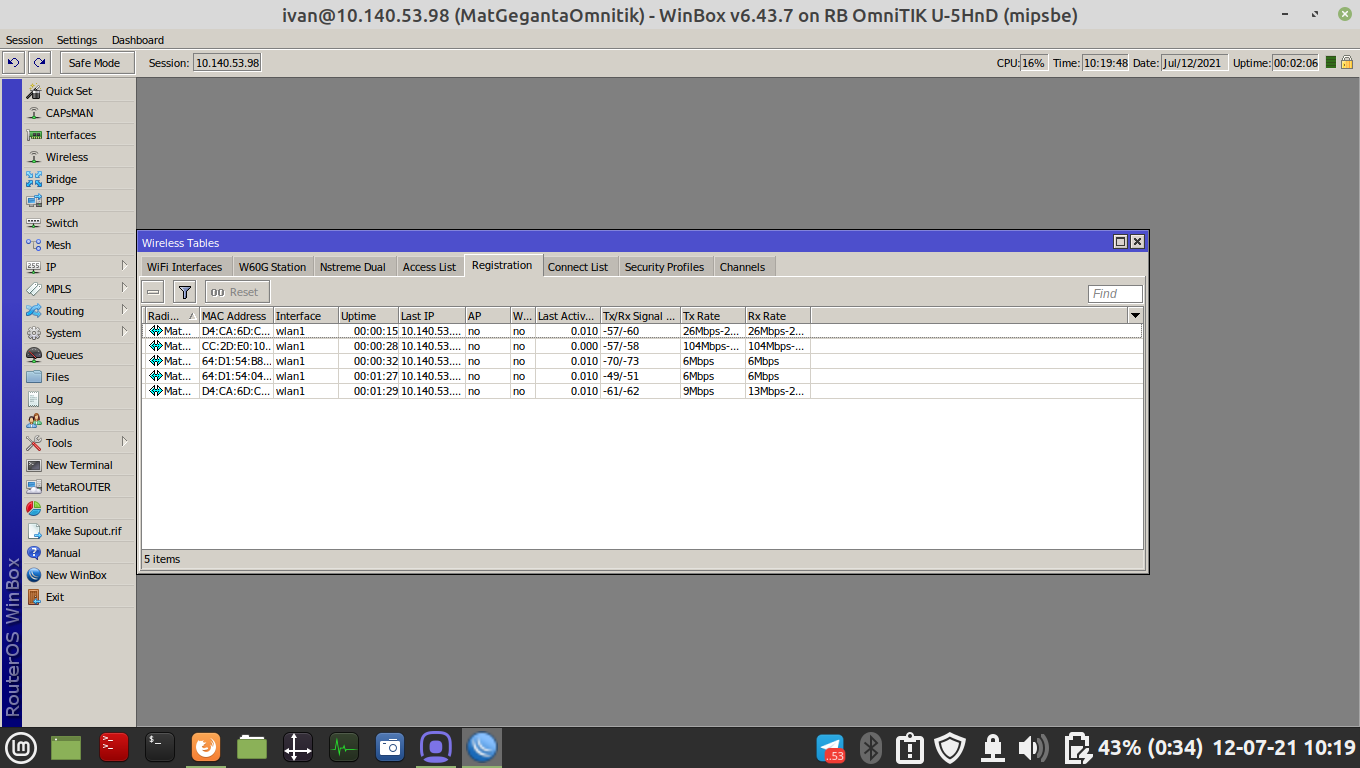Expand the Routing submenu

point(124,311)
